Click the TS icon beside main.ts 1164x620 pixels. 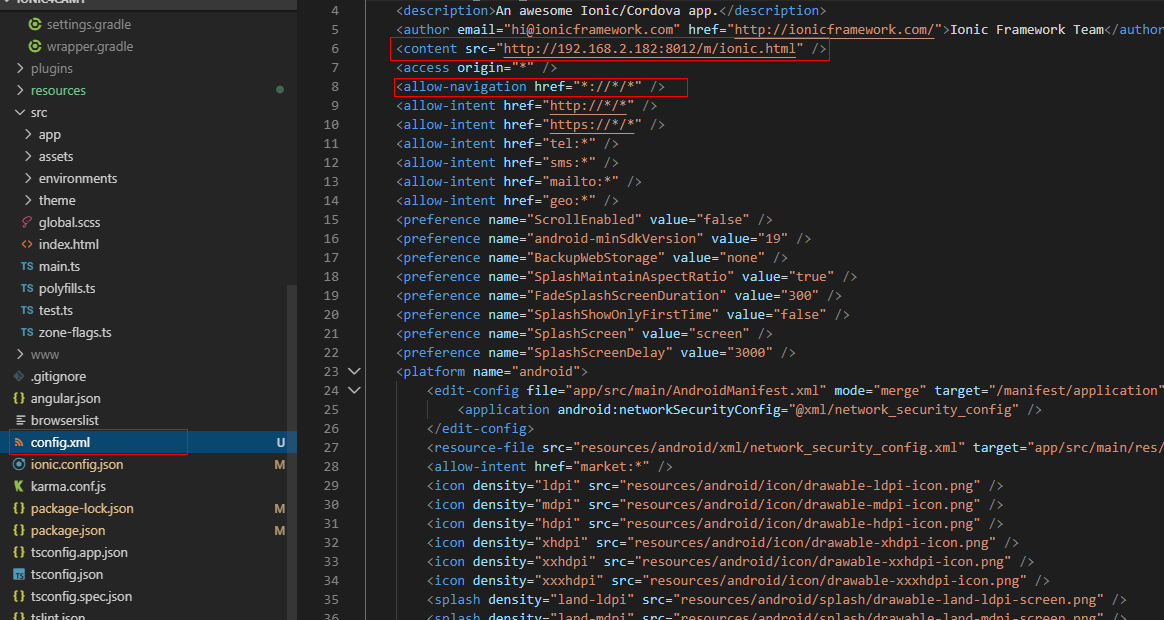[27, 266]
